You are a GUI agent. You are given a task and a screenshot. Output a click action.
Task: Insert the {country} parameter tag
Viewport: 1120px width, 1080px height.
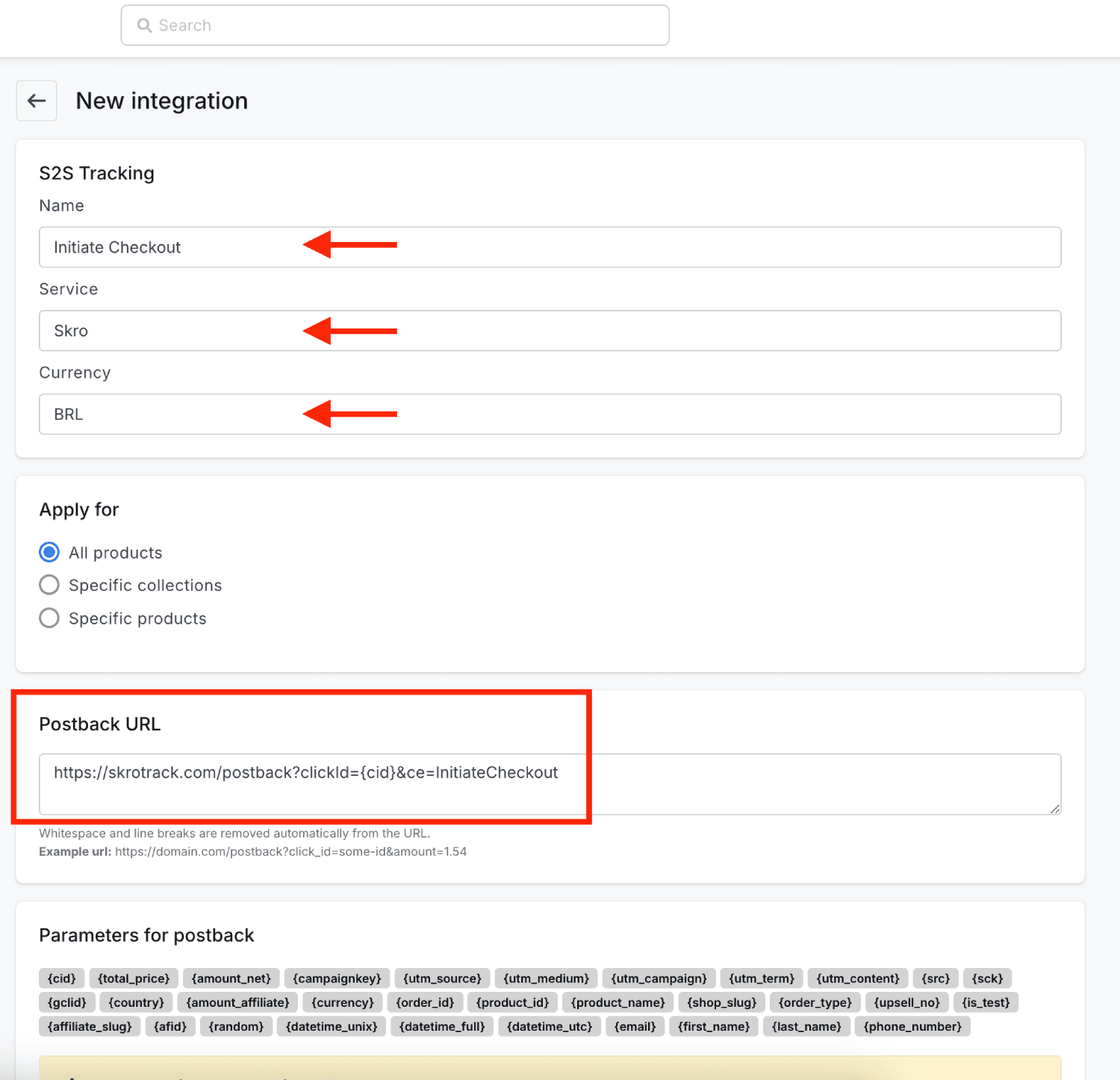[136, 1002]
